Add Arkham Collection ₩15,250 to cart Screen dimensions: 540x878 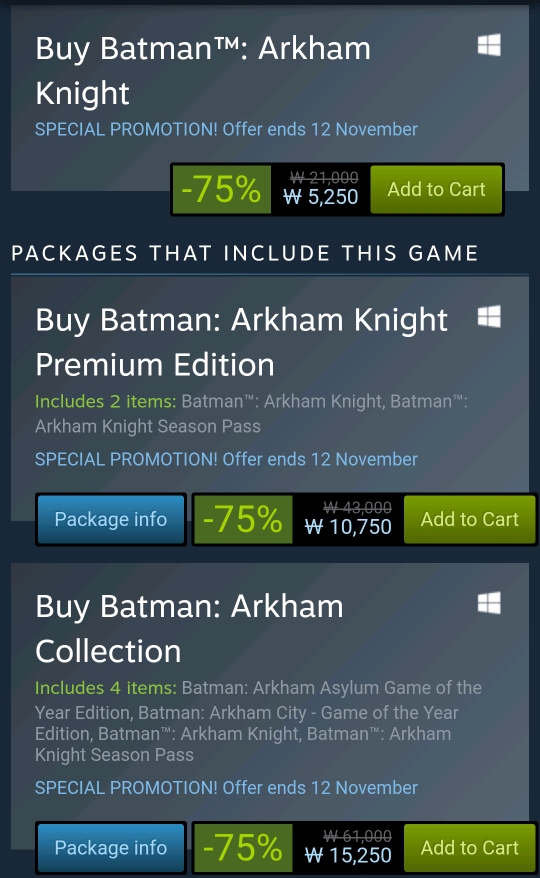[469, 848]
